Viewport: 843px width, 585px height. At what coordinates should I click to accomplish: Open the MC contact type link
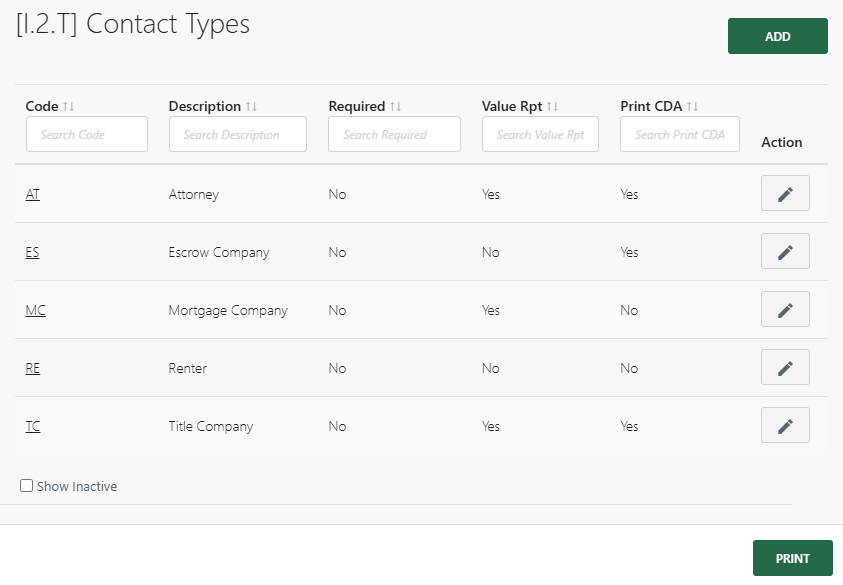(35, 310)
